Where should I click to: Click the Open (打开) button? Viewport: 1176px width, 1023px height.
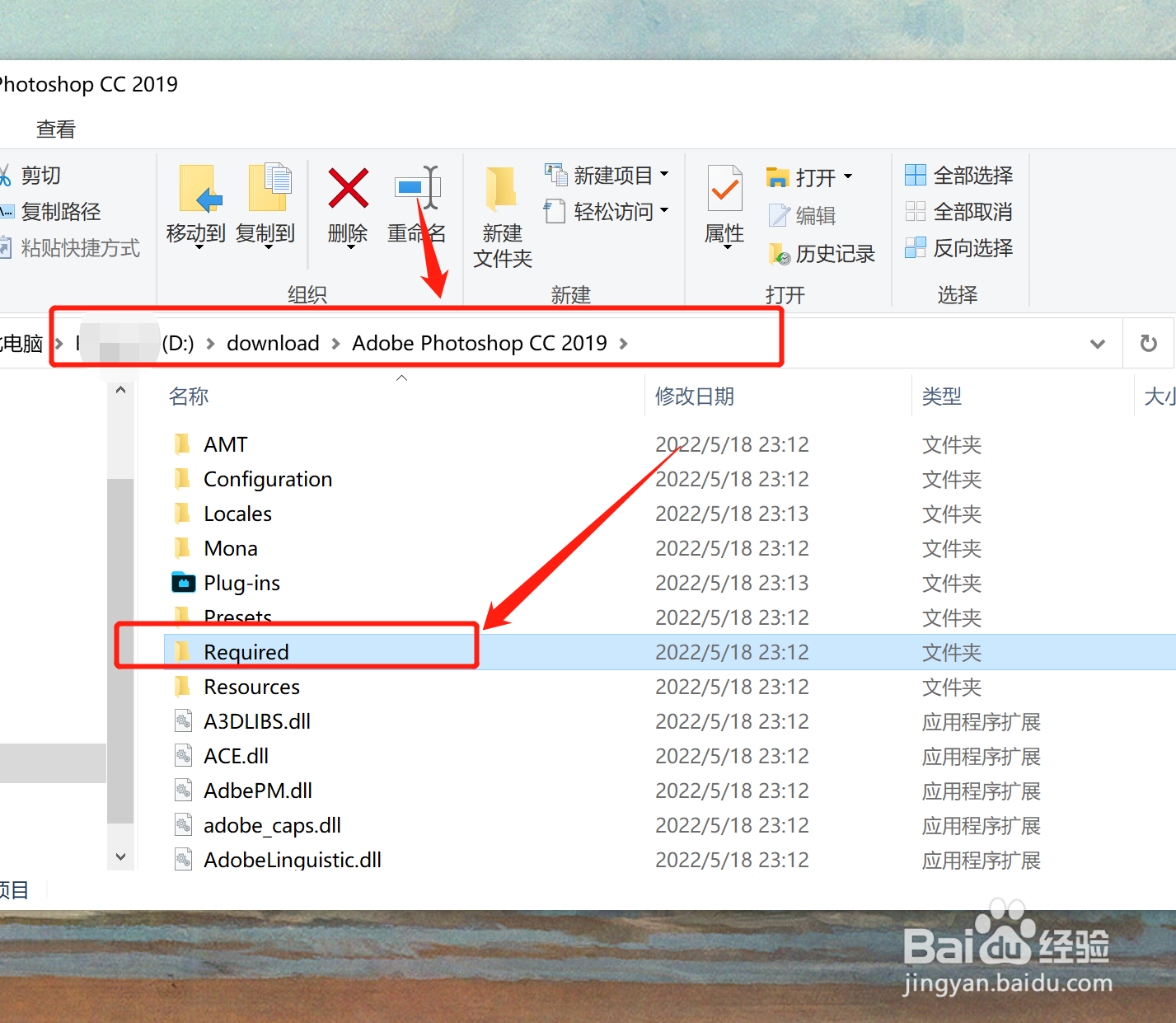800,177
